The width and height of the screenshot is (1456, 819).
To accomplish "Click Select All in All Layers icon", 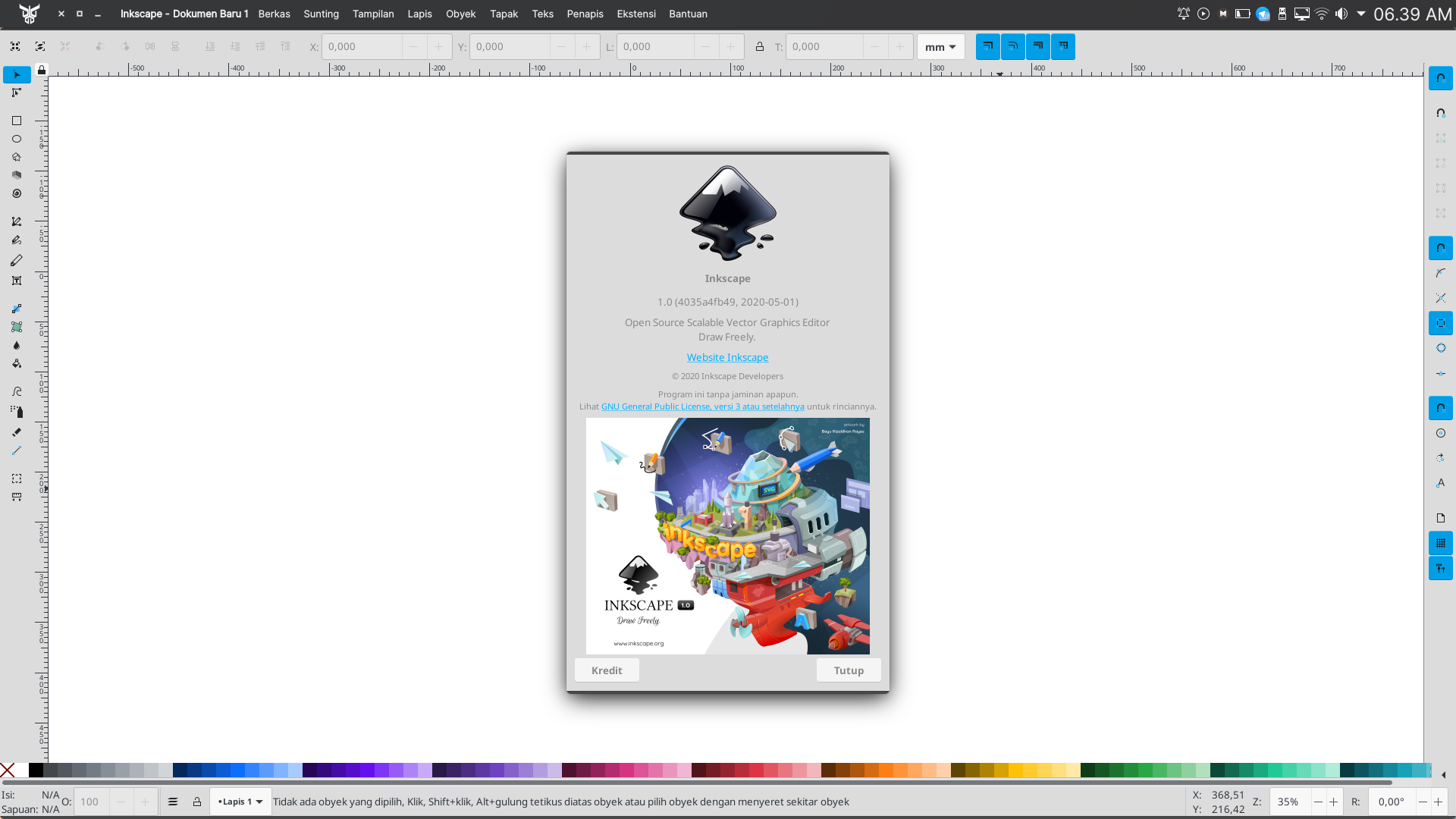I will click(x=40, y=46).
